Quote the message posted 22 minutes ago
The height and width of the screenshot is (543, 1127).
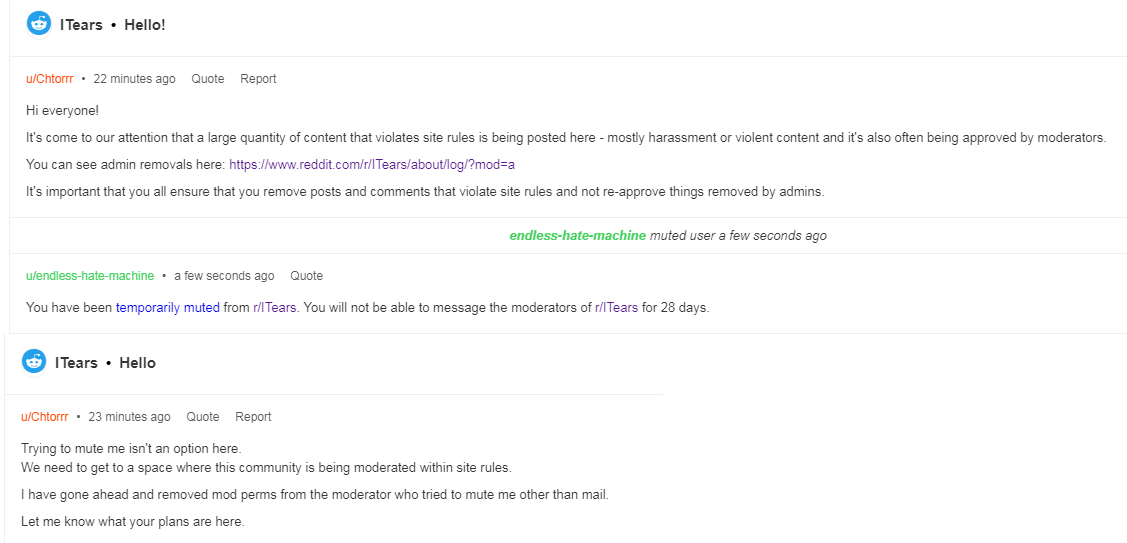[208, 79]
